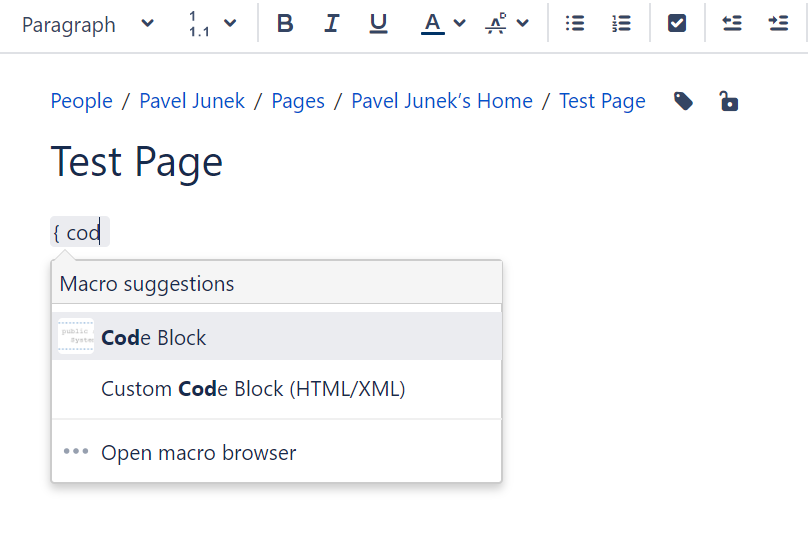This screenshot has height=534, width=808.
Task: Outdent the current line
Action: click(732, 23)
